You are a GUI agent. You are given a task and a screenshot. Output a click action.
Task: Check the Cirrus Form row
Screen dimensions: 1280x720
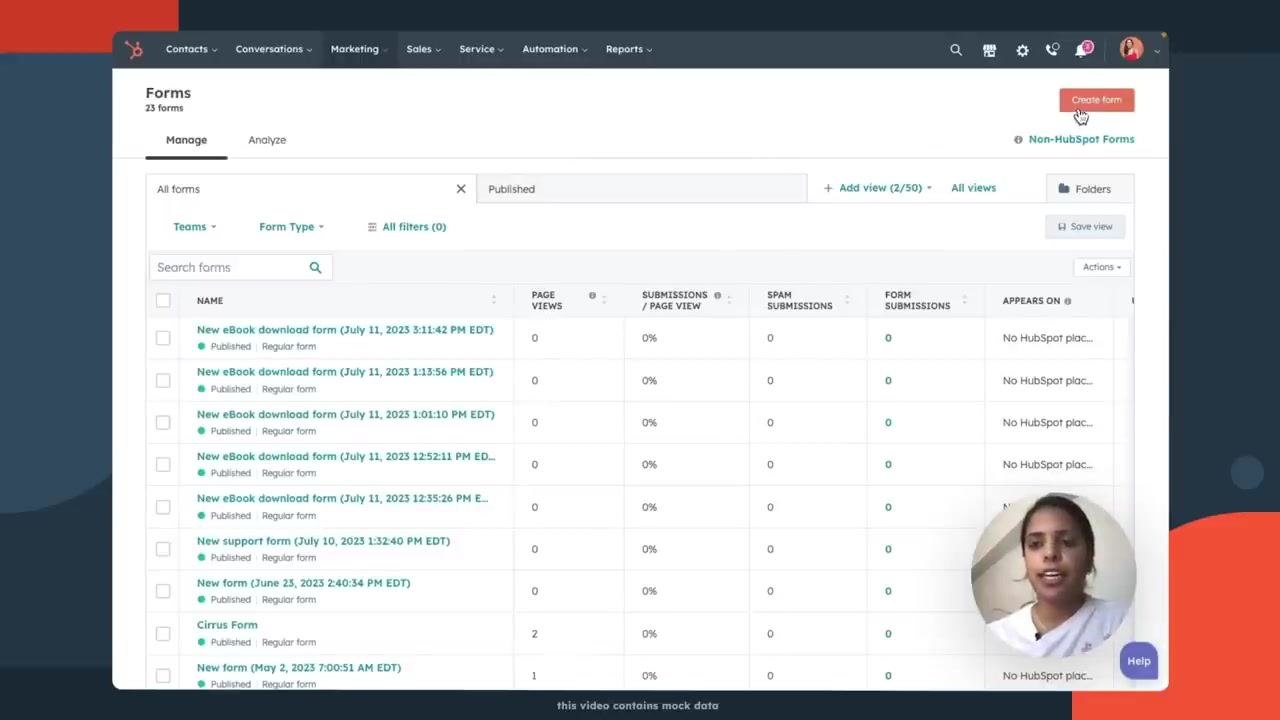pos(163,633)
